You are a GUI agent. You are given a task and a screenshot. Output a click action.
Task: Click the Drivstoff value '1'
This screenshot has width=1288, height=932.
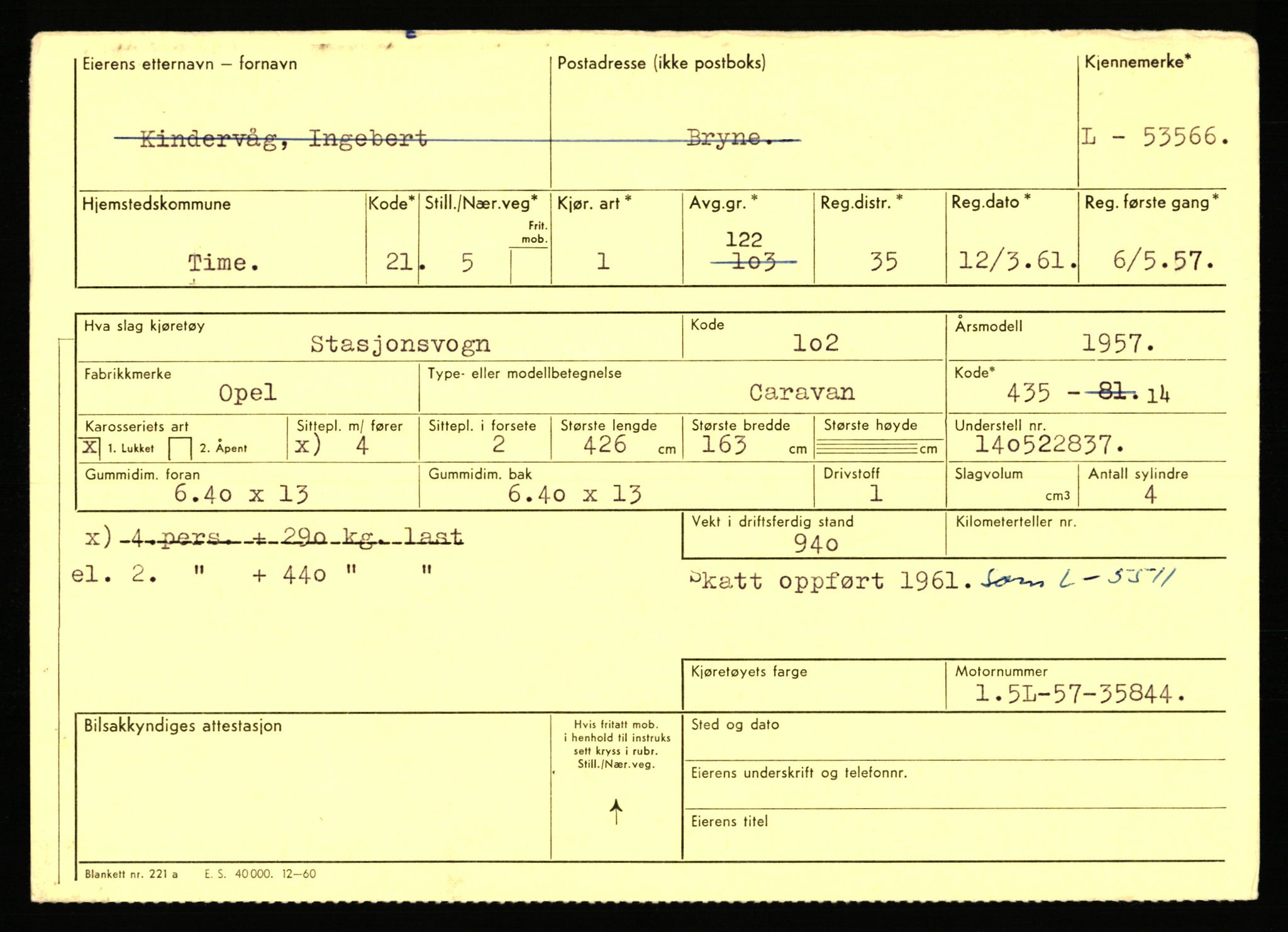click(x=875, y=493)
